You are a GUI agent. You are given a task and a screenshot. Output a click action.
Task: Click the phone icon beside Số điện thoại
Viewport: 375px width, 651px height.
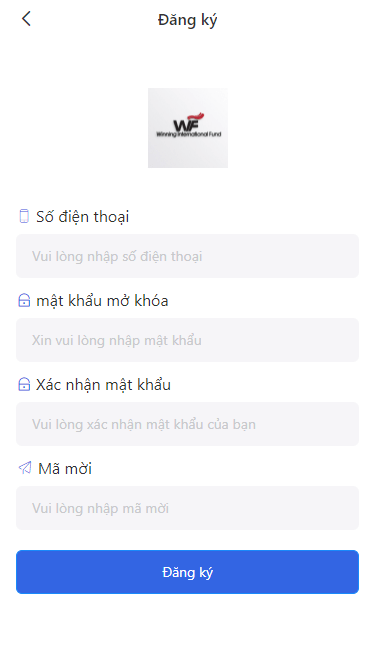tap(24, 216)
